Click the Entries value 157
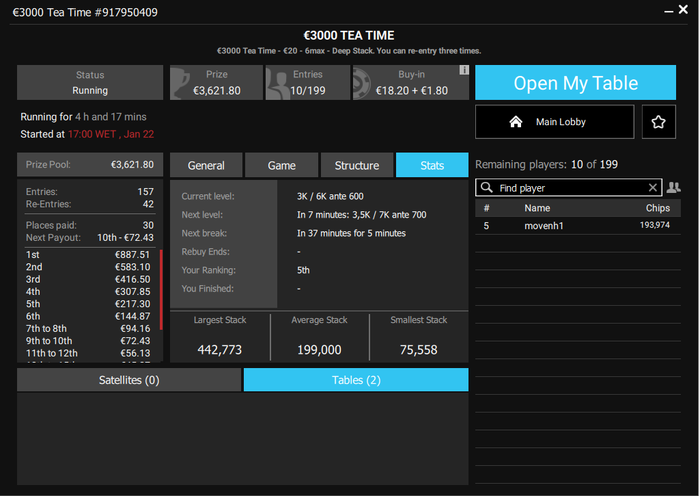 (x=146, y=192)
